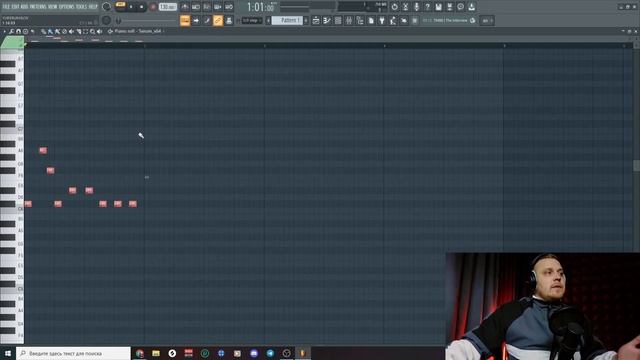Screen dimensions: 640x360
Task: Click the 130 tempo field
Action: [x=167, y=7]
